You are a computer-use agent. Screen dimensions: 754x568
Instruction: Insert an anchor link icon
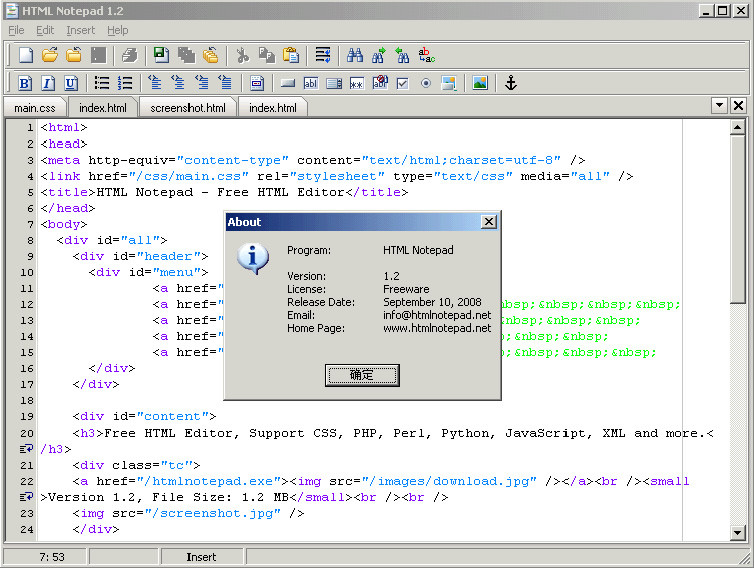[x=511, y=83]
